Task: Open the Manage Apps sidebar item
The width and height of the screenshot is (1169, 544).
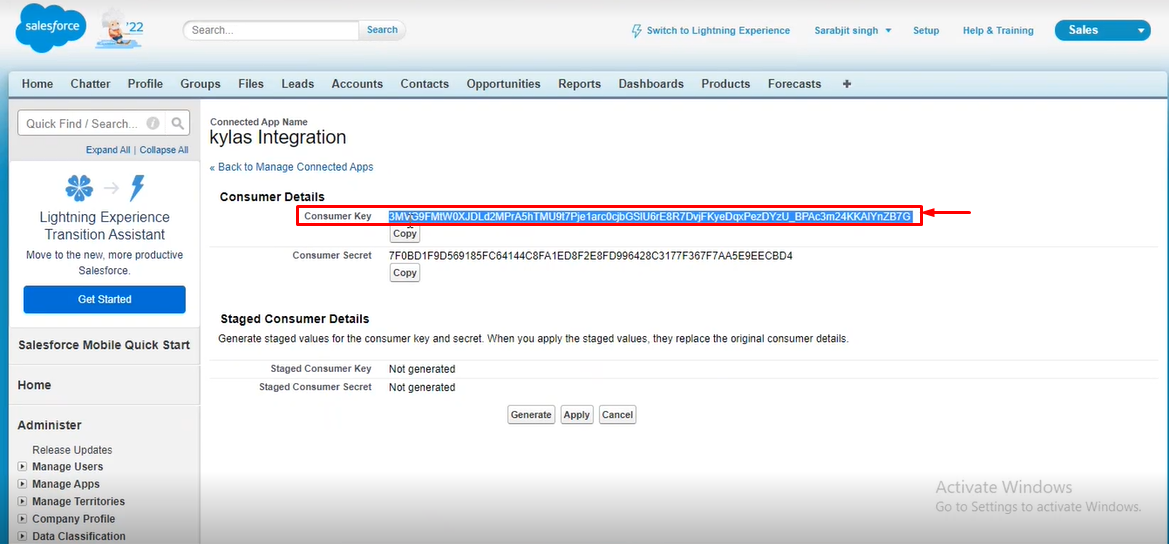Action: coord(66,484)
